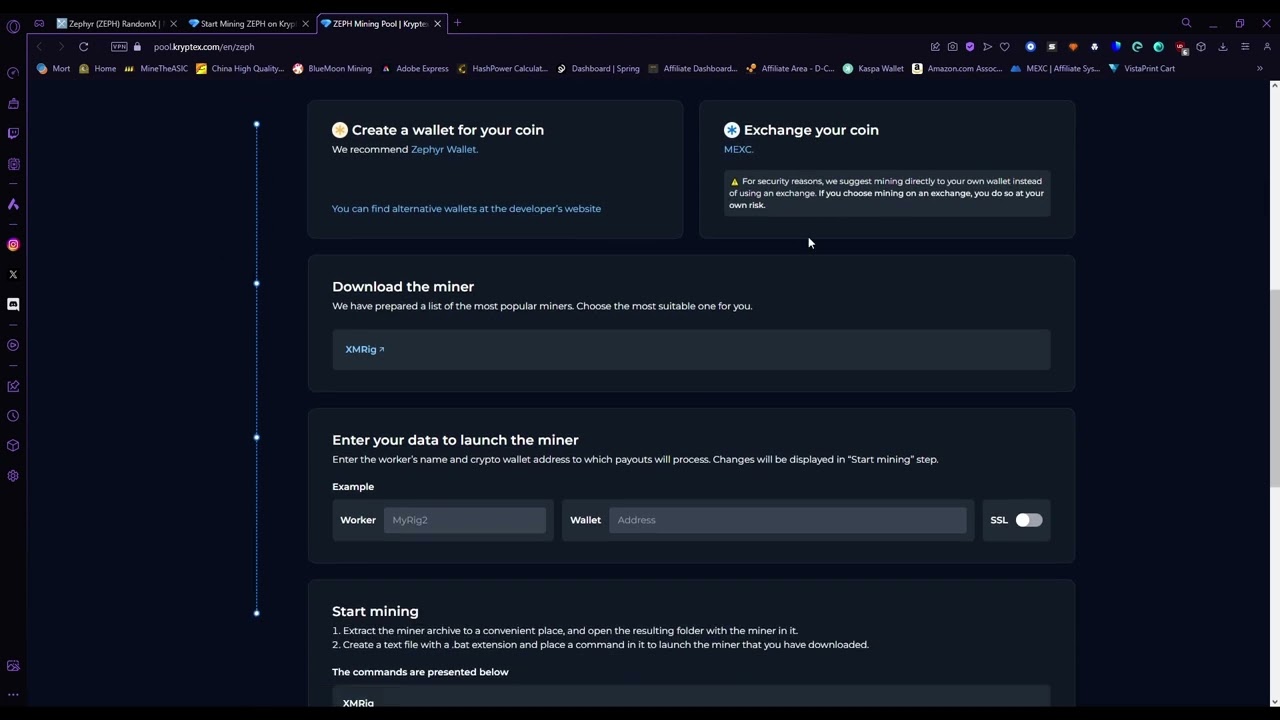Click the sidebar player icon
The height and width of the screenshot is (720, 1280).
[x=13, y=345]
